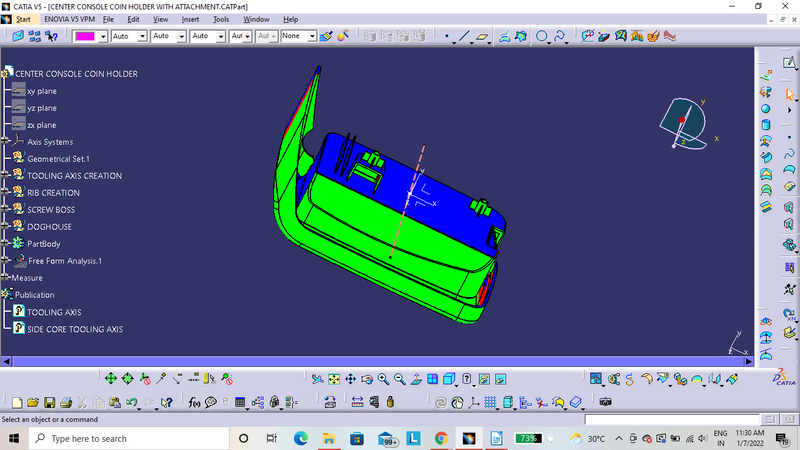Expand the Free Form Analysis.1 node

[x=5, y=260]
